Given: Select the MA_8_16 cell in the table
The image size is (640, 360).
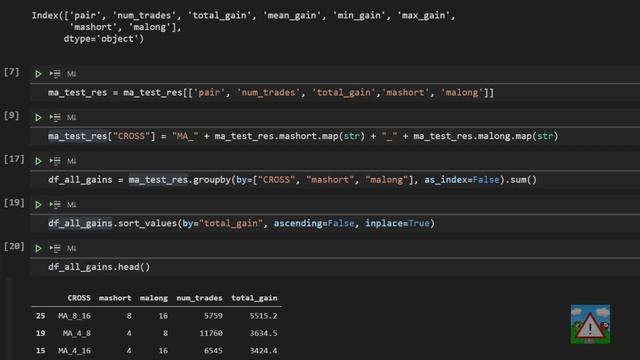Looking at the screenshot, I should [x=75, y=316].
